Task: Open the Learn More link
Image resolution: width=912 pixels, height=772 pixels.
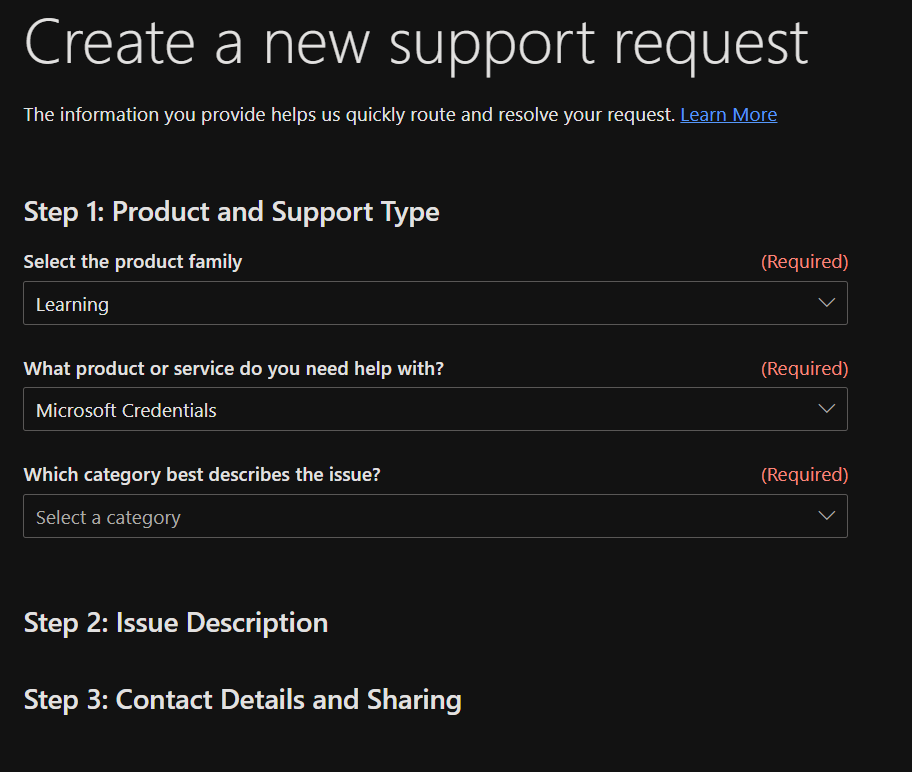Action: click(x=728, y=115)
